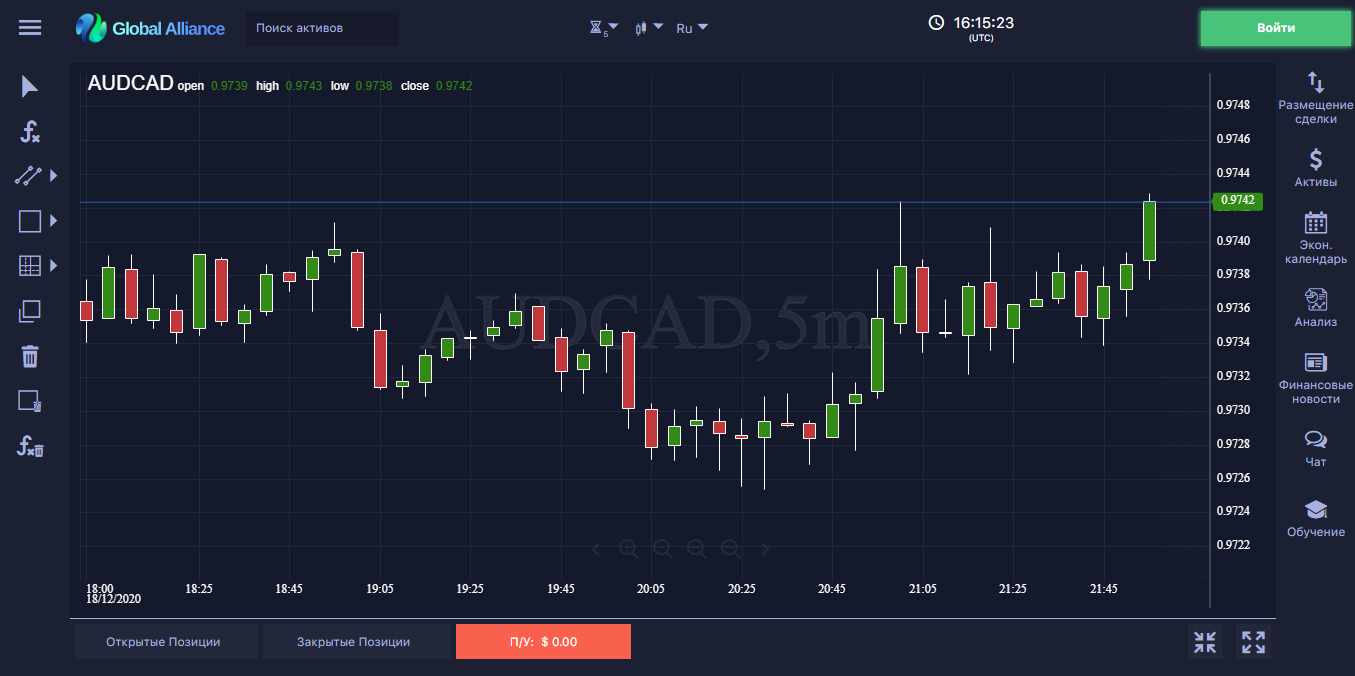Click the remove all indicators icon

point(30,446)
